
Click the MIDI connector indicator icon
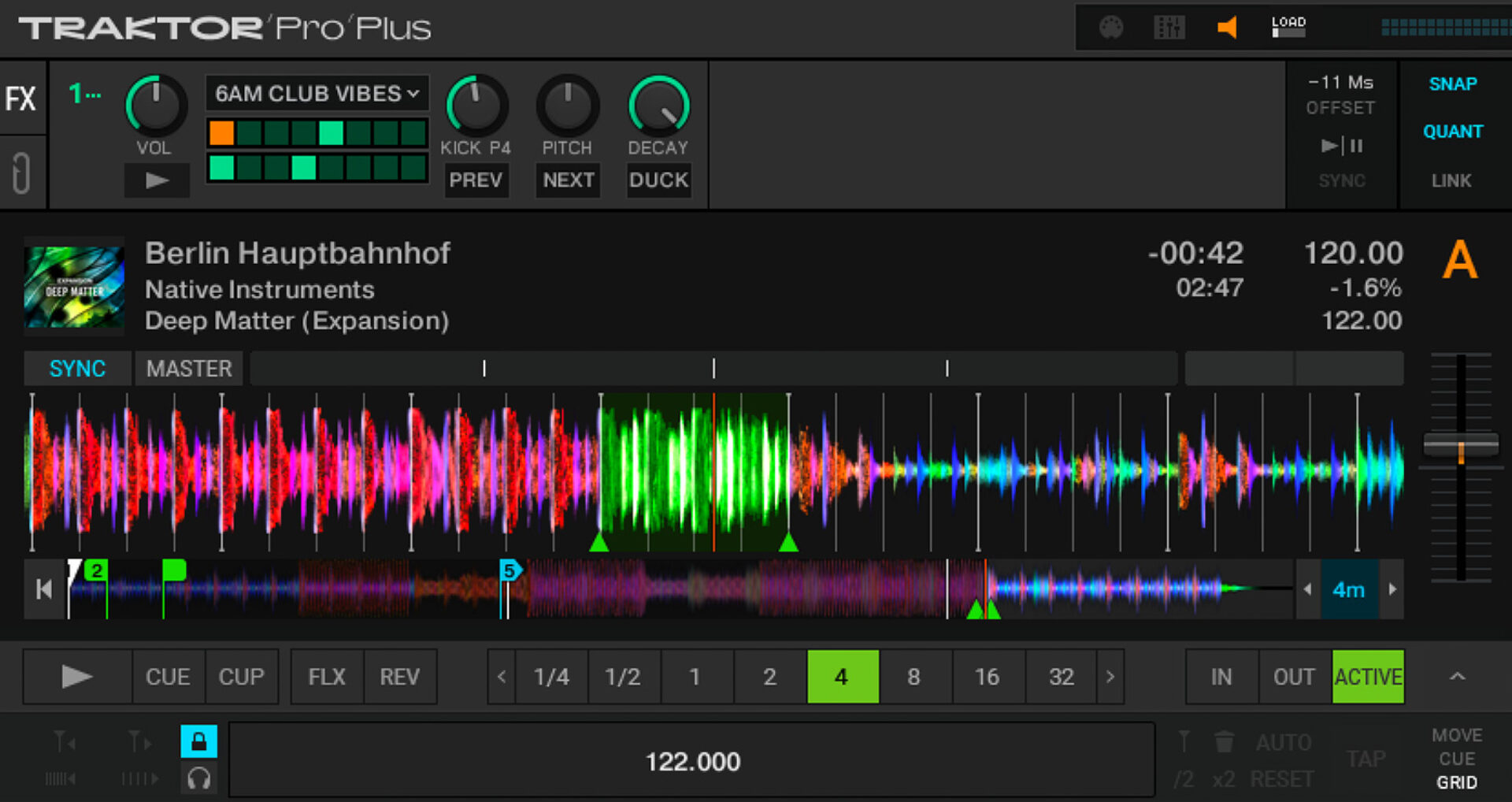pyautogui.click(x=1111, y=28)
